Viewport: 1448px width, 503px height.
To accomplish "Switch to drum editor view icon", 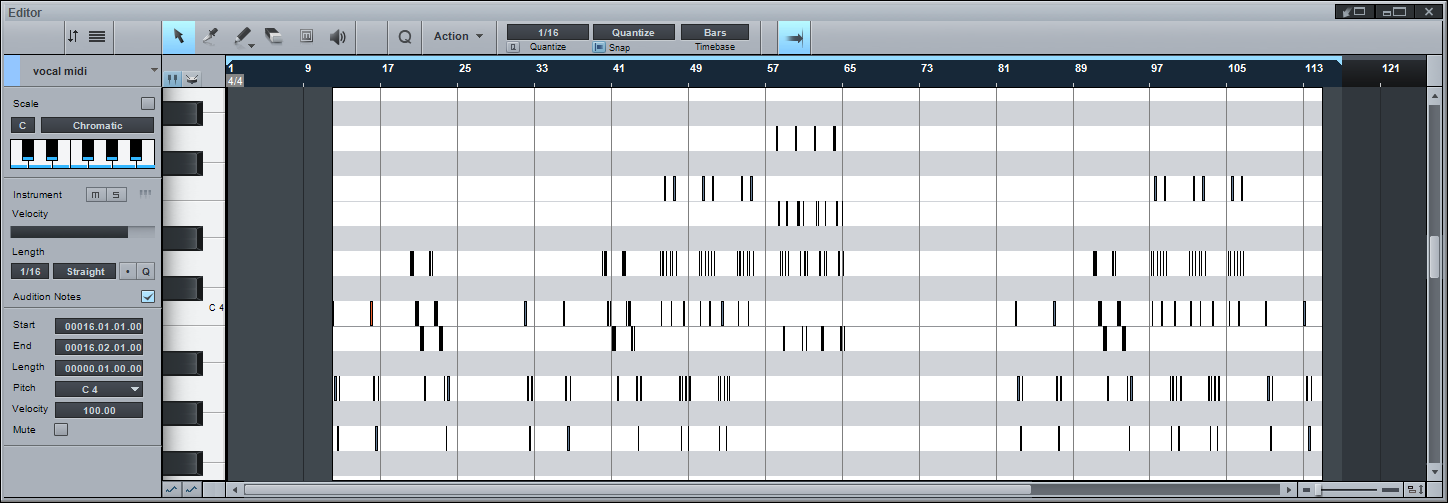I will pyautogui.click(x=192, y=78).
